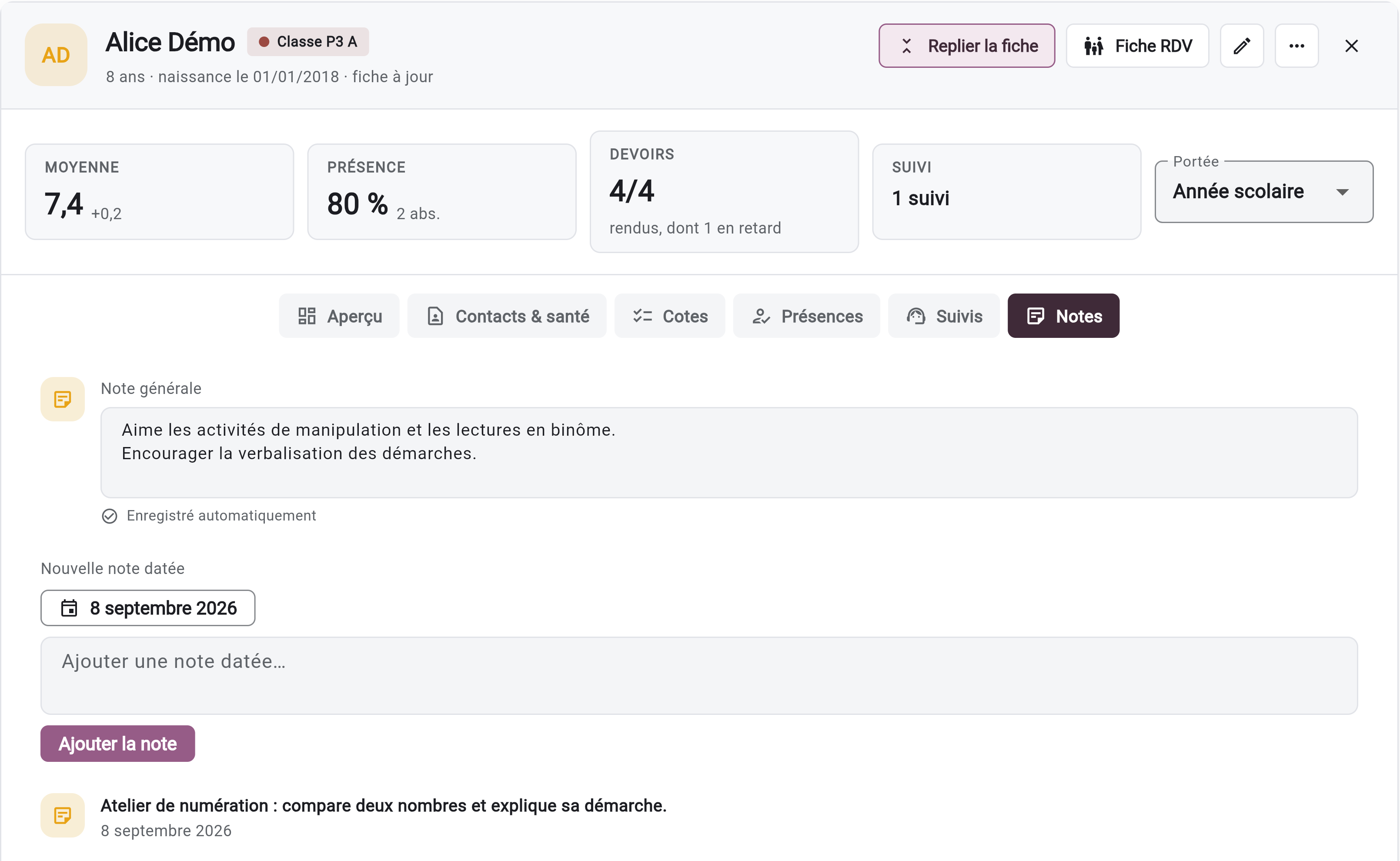Viewport: 1400px width, 861px height.
Task: Click the student name Alice Démo
Action: (x=170, y=42)
